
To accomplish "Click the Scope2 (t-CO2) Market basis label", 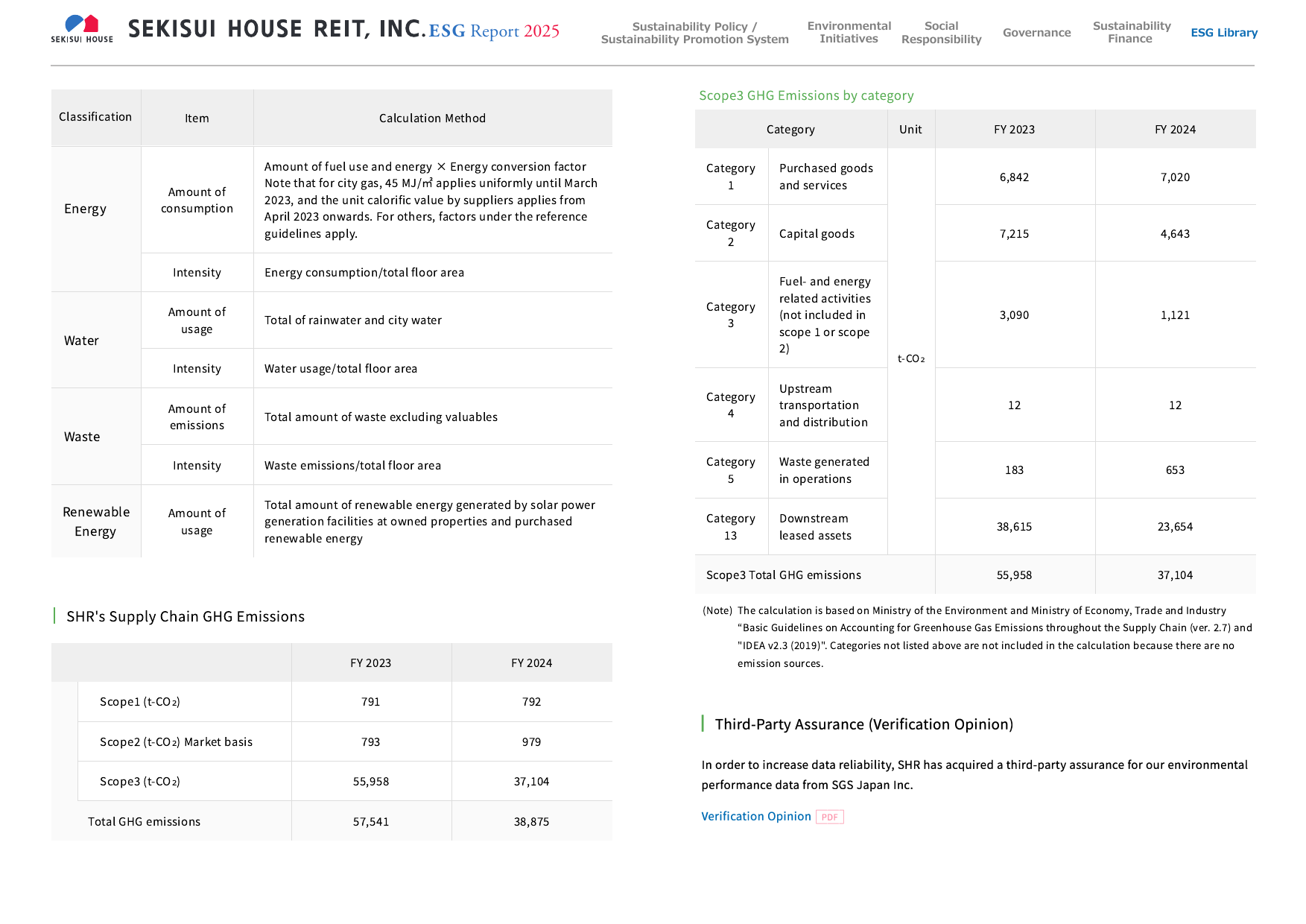I will 176,742.
